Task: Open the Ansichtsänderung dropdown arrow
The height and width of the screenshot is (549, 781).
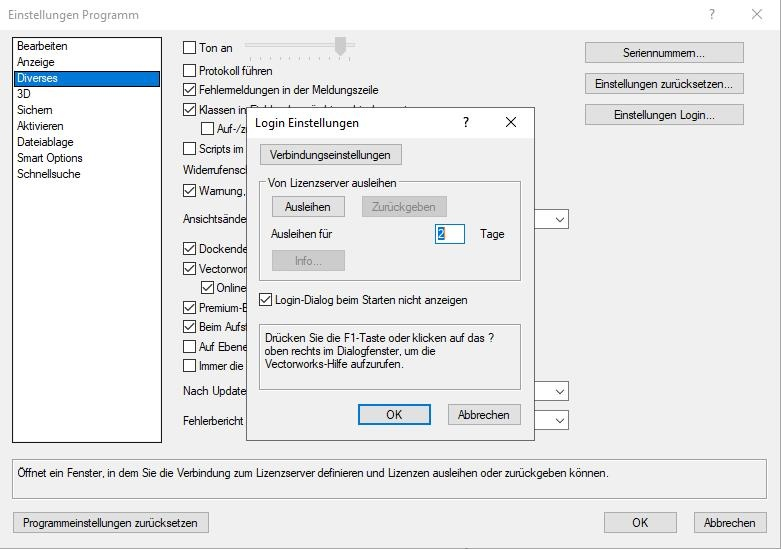Action: (559, 219)
